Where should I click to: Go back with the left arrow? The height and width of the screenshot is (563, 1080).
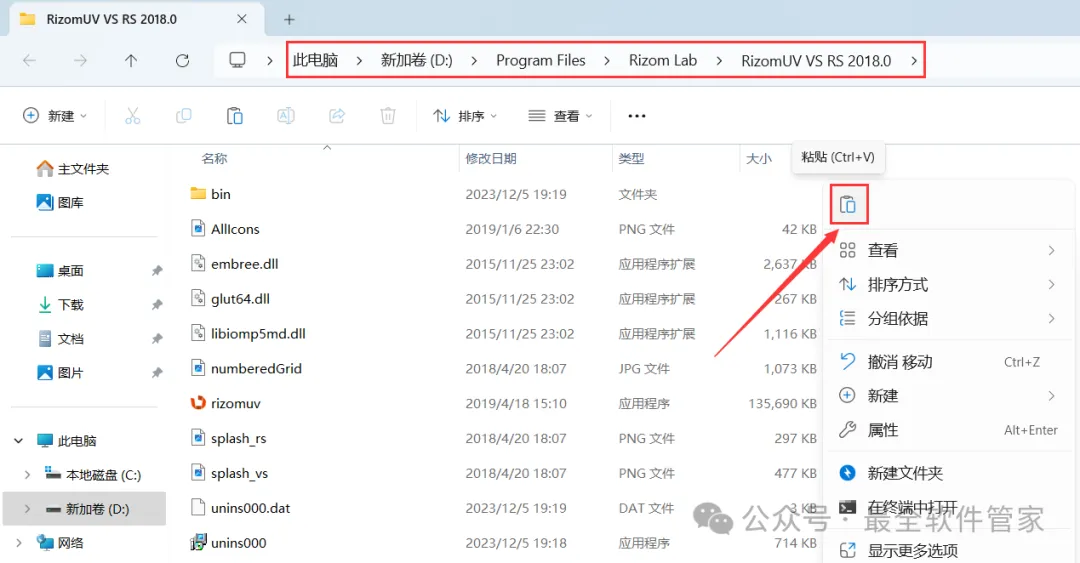coord(30,61)
